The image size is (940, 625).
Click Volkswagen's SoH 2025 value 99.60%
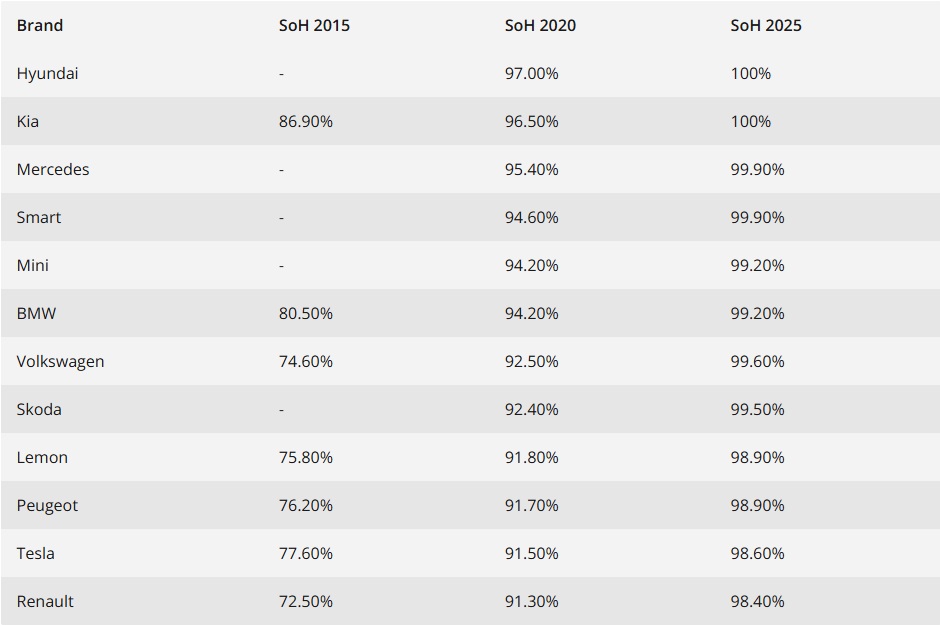click(757, 361)
